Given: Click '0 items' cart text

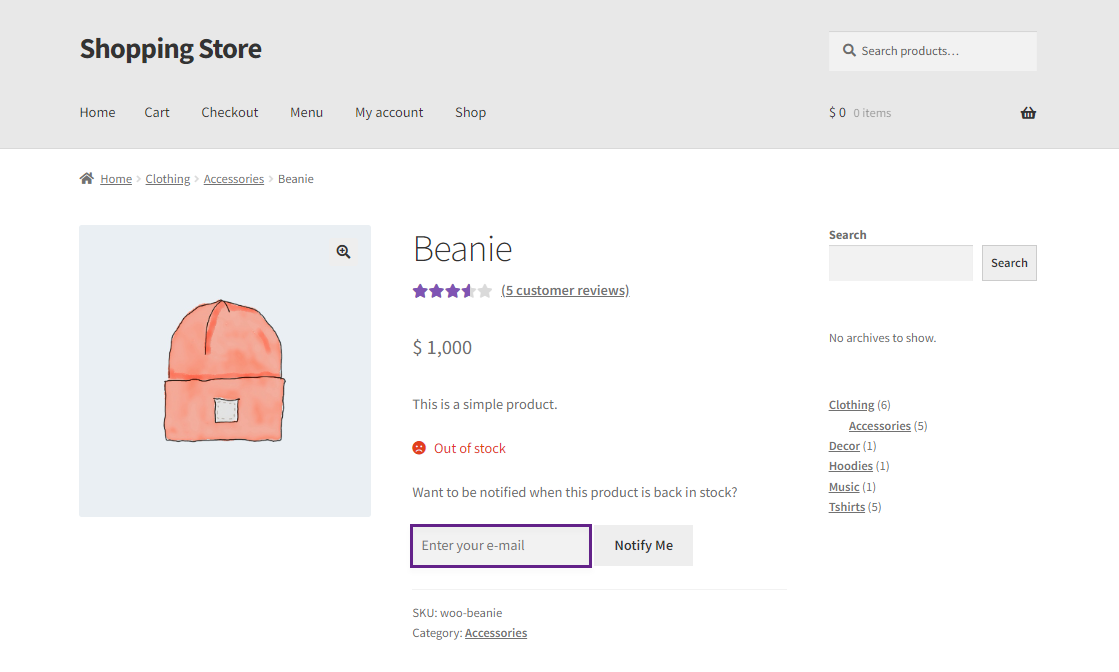Looking at the screenshot, I should [872, 113].
